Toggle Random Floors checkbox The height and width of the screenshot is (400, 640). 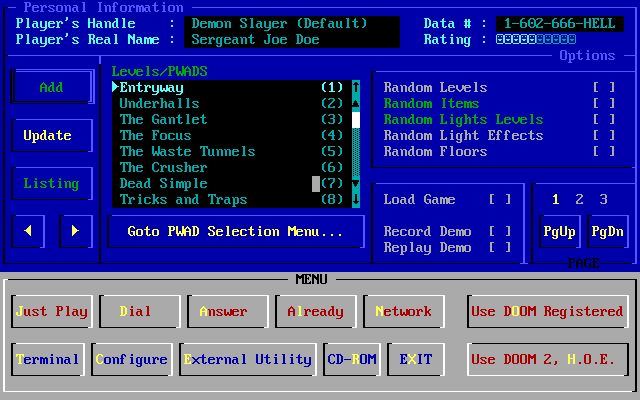(x=604, y=151)
